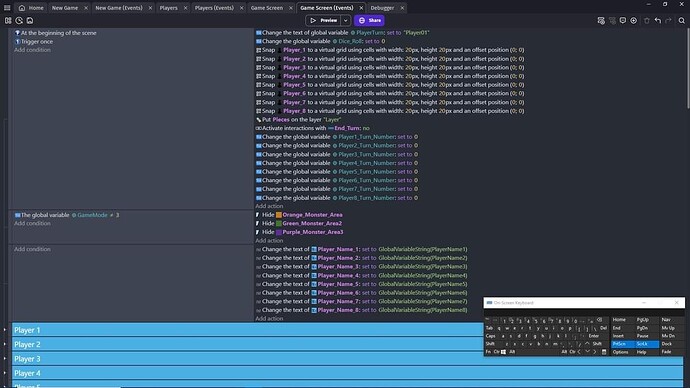Toggle the Caps key on On-Screen Keyboard
This screenshot has height=388, width=690.
491,336
